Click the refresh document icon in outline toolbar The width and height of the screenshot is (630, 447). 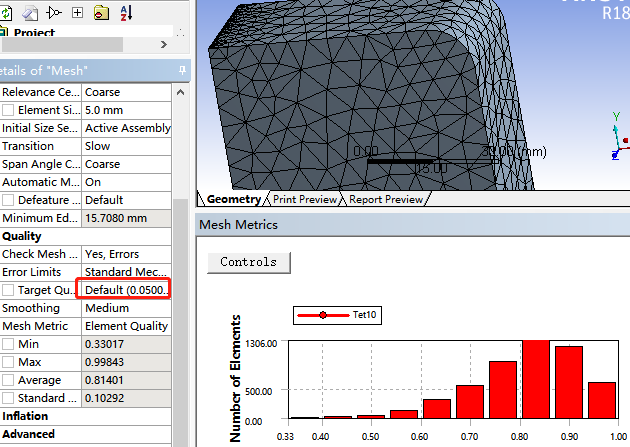[x=6, y=13]
